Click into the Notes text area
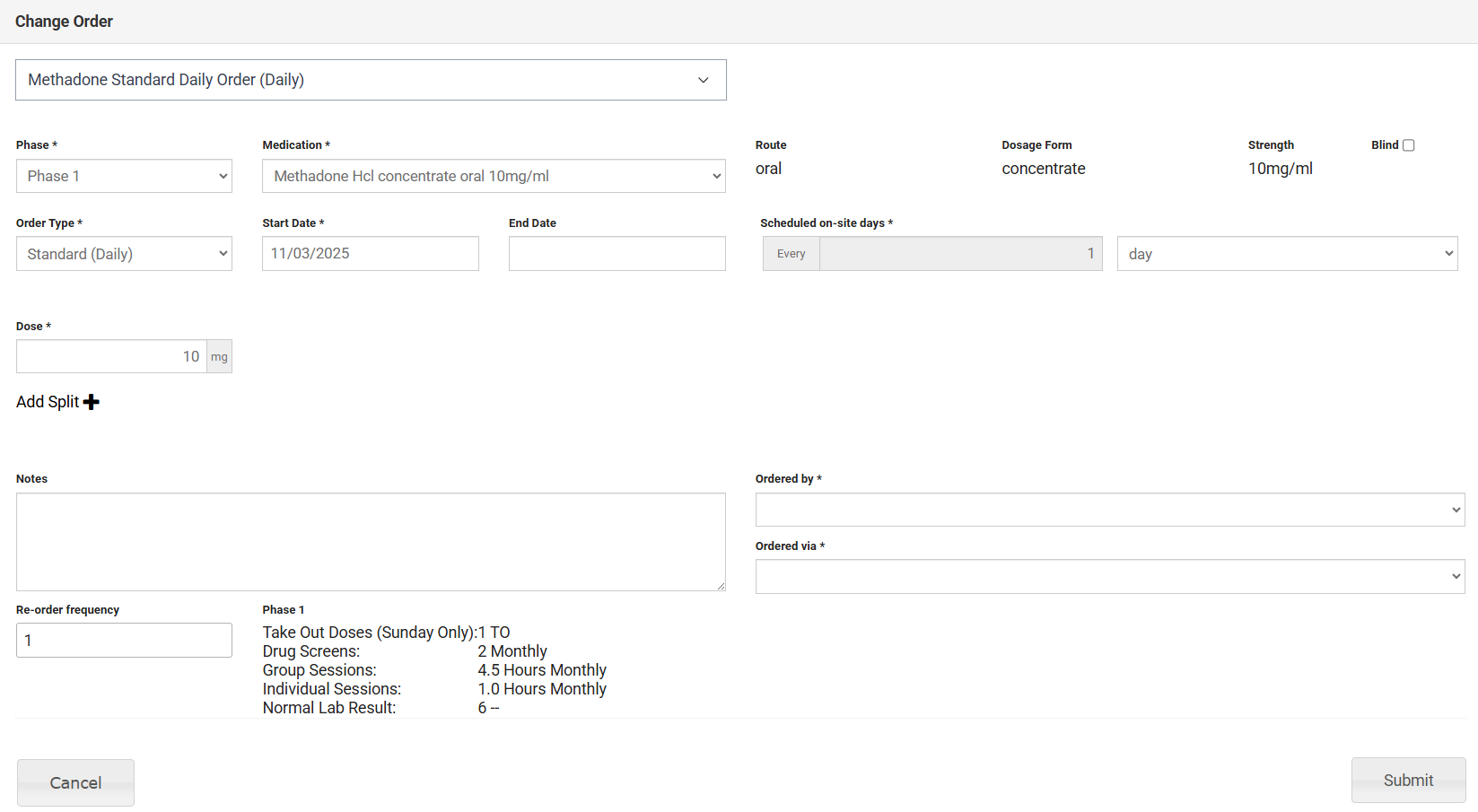Viewport: 1478px width, 812px height. [371, 542]
